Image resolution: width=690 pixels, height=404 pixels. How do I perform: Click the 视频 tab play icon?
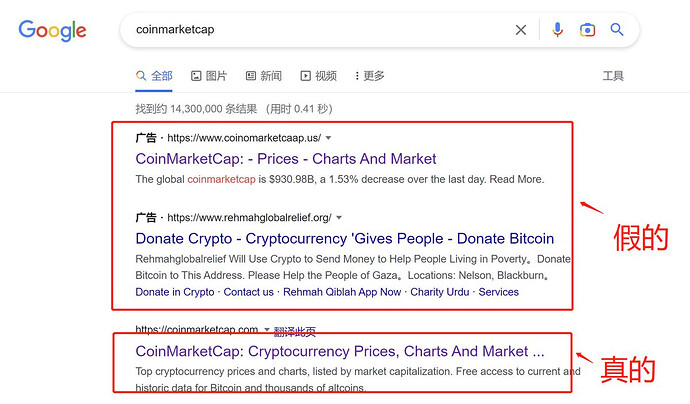(305, 76)
